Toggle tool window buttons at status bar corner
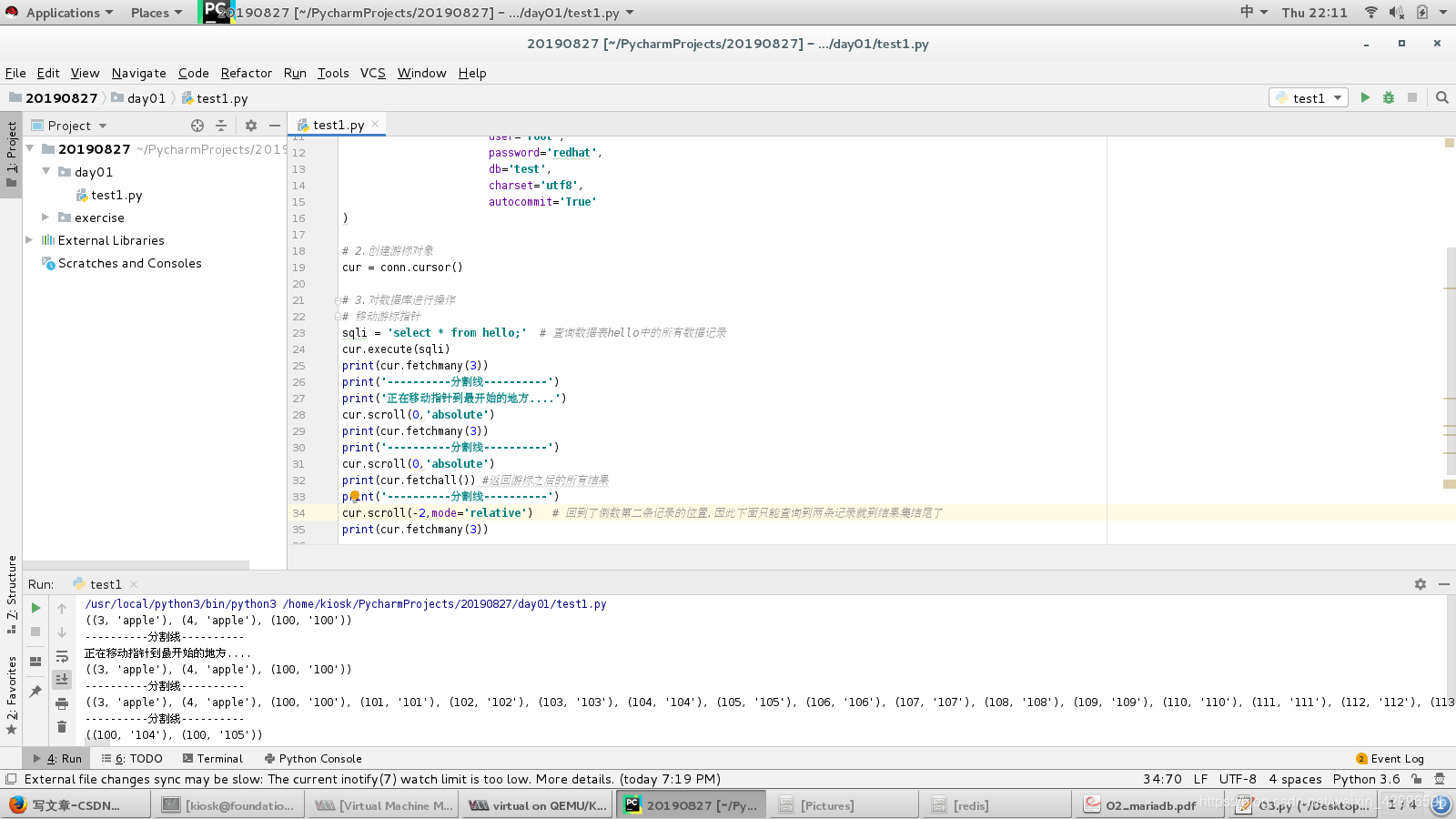1456x819 pixels. pos(11,779)
